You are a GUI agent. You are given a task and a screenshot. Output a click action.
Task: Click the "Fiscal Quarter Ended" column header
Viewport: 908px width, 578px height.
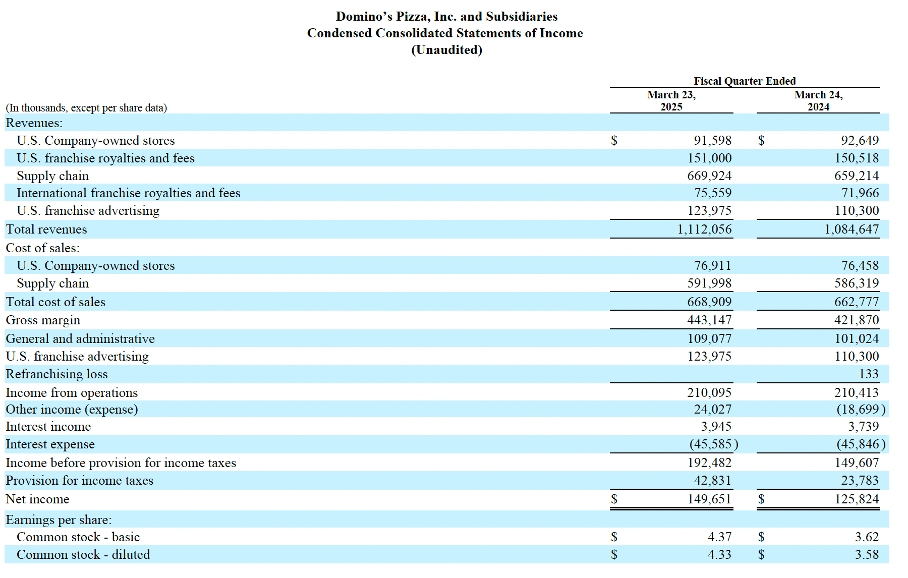[744, 81]
